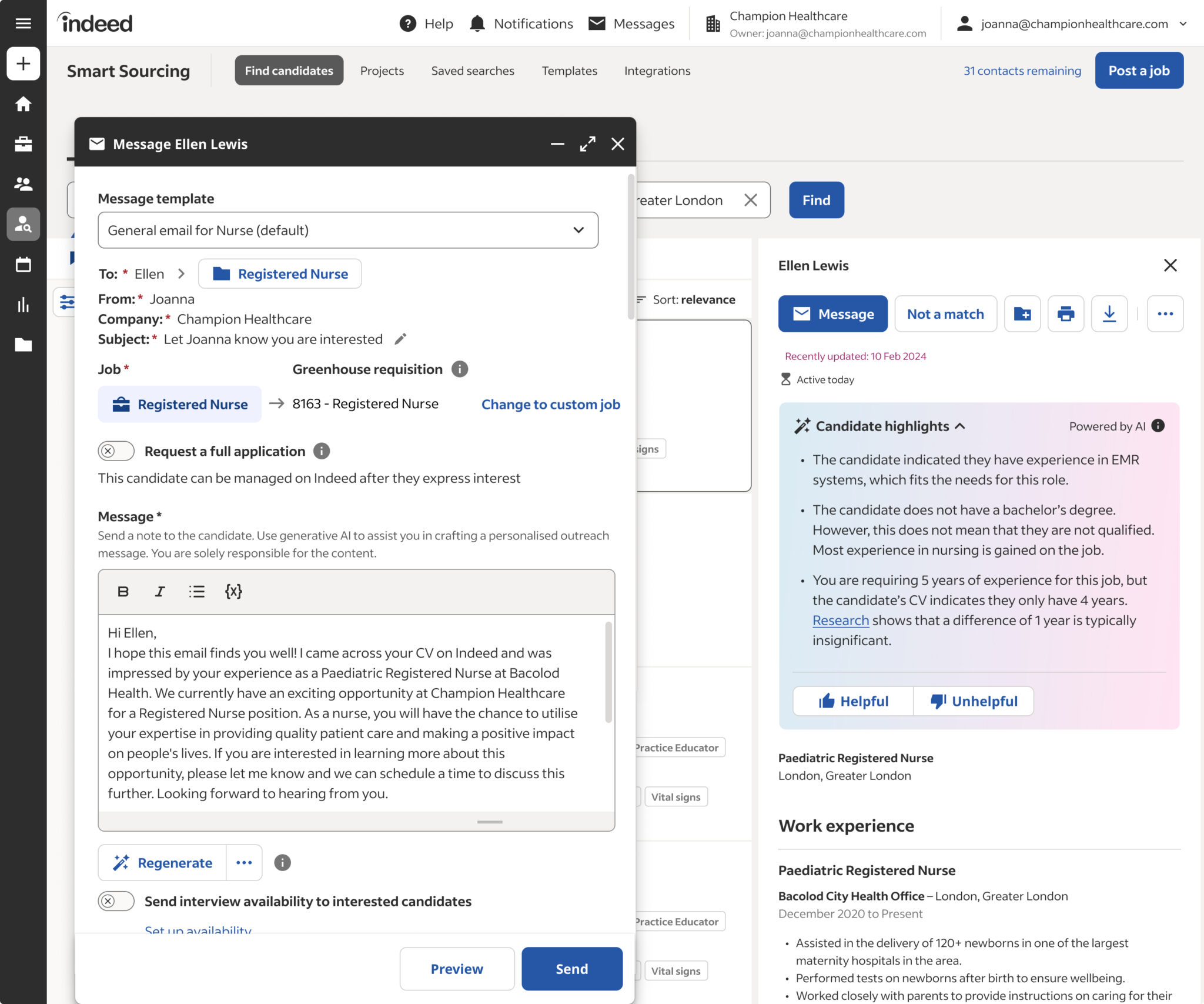Image resolution: width=1204 pixels, height=1004 pixels.
Task: Open the Home section in the sidebar
Action: click(24, 104)
